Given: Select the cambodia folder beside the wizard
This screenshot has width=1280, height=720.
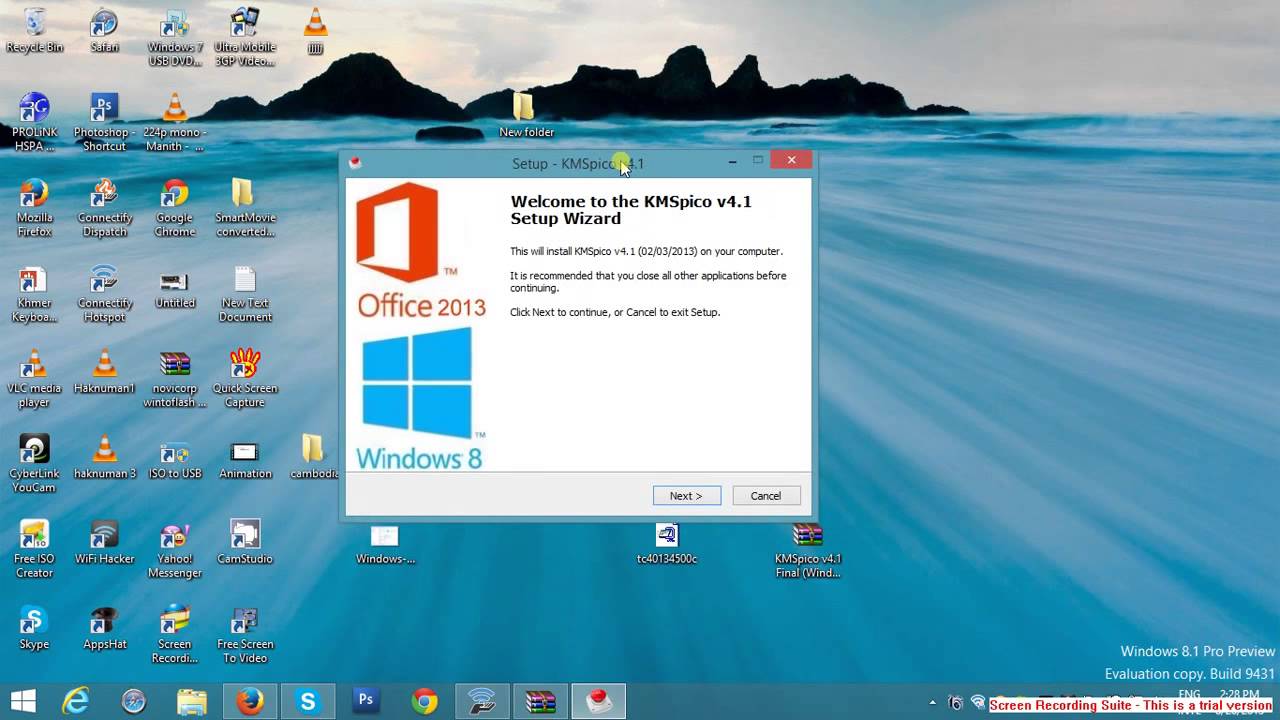Looking at the screenshot, I should [x=314, y=457].
